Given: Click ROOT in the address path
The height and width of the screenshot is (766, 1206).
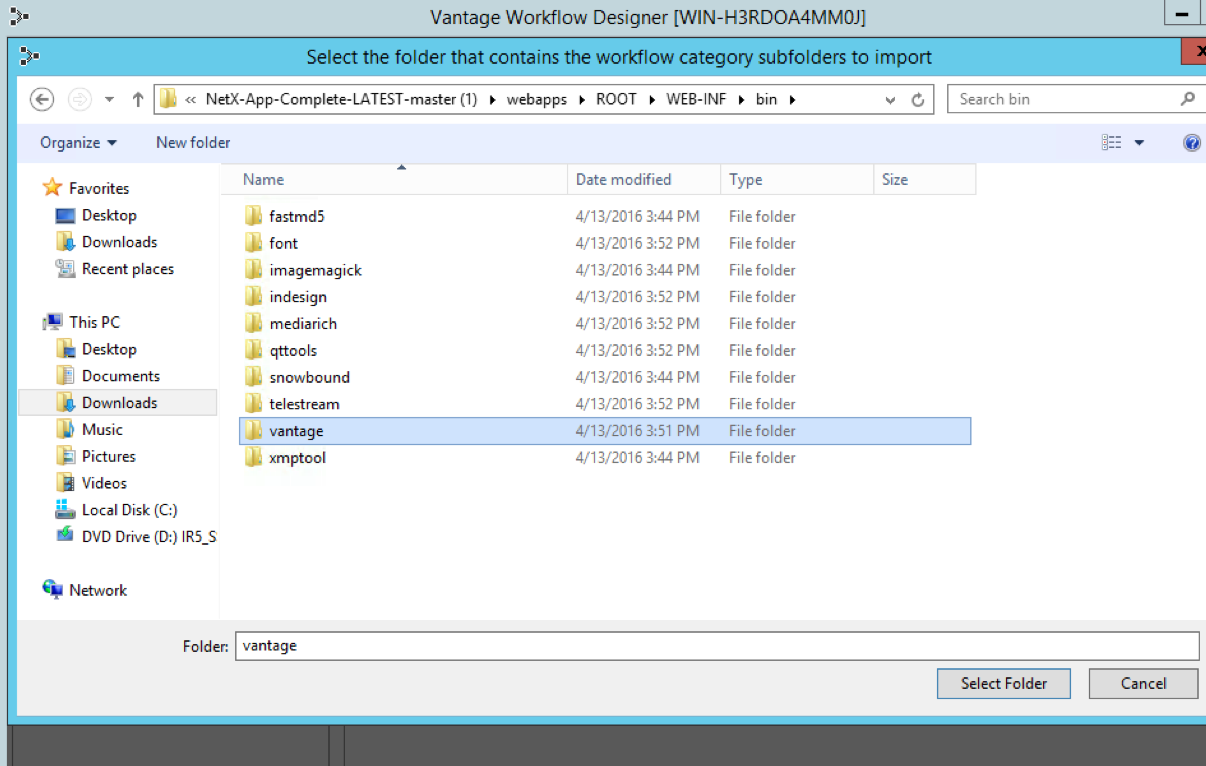Looking at the screenshot, I should 616,99.
